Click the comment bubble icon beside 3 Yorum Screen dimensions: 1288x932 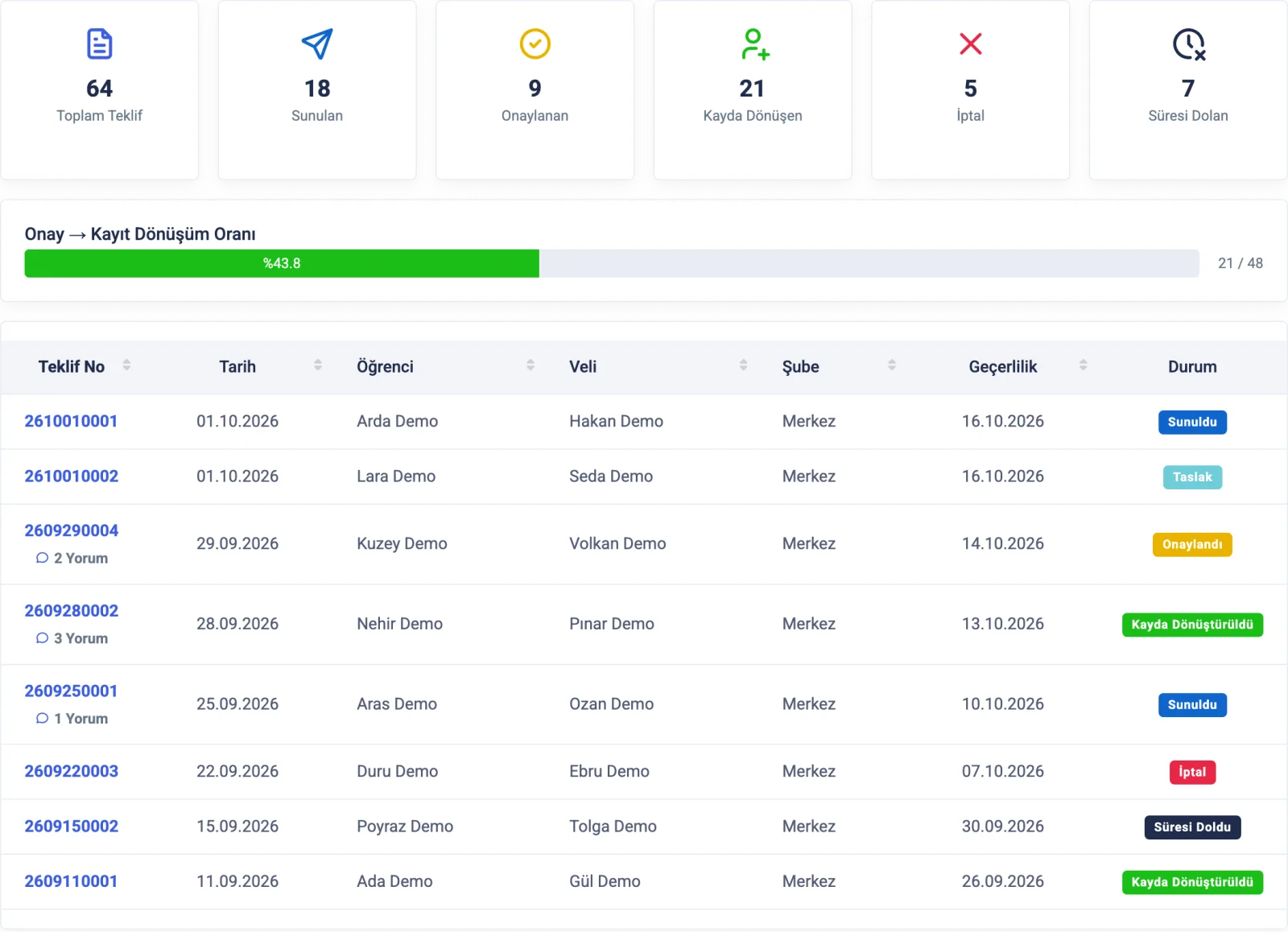pos(42,638)
